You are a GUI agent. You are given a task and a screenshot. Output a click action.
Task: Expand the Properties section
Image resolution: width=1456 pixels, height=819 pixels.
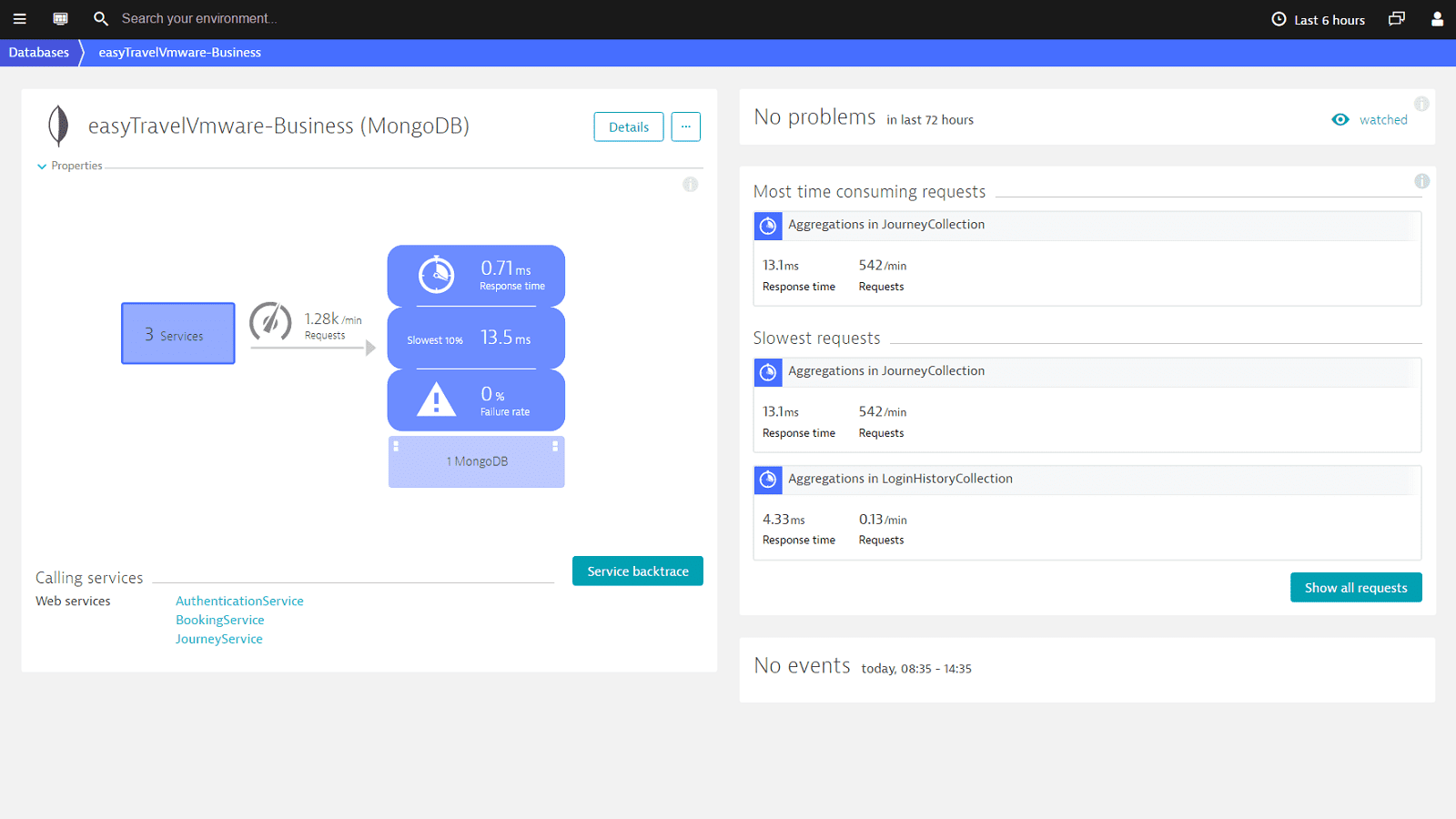pos(70,166)
